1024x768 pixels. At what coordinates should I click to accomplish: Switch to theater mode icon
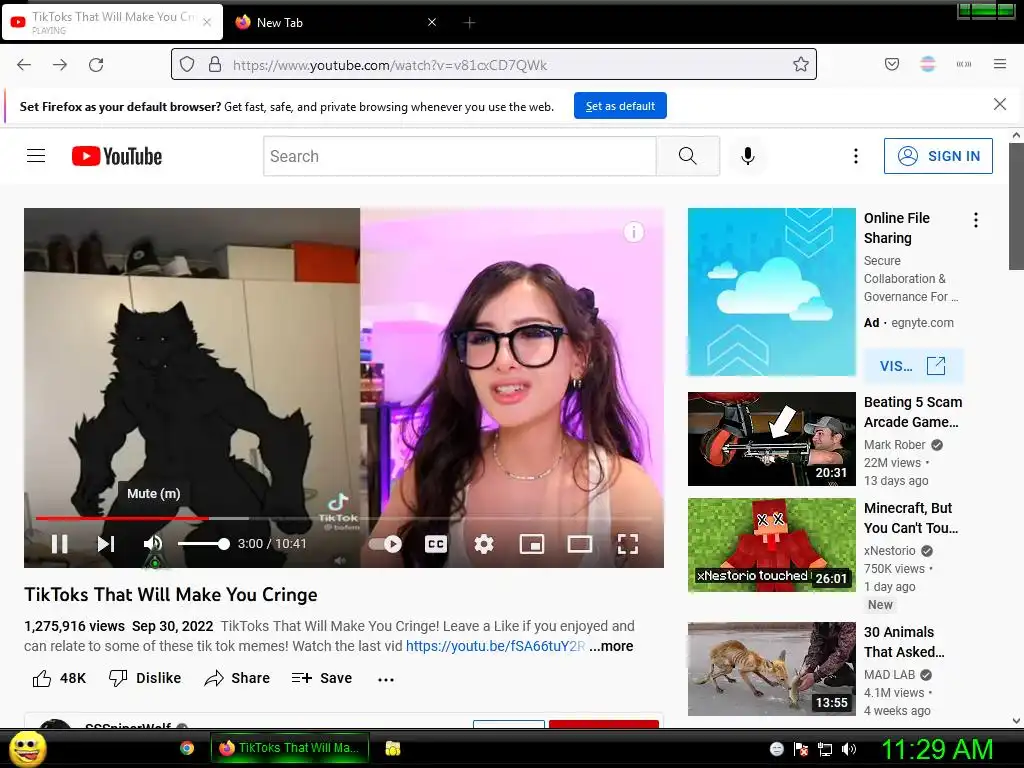[x=579, y=544]
